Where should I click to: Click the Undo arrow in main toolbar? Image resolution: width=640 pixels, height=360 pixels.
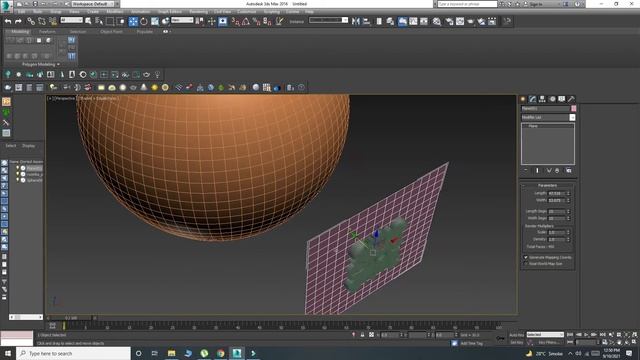pos(8,21)
